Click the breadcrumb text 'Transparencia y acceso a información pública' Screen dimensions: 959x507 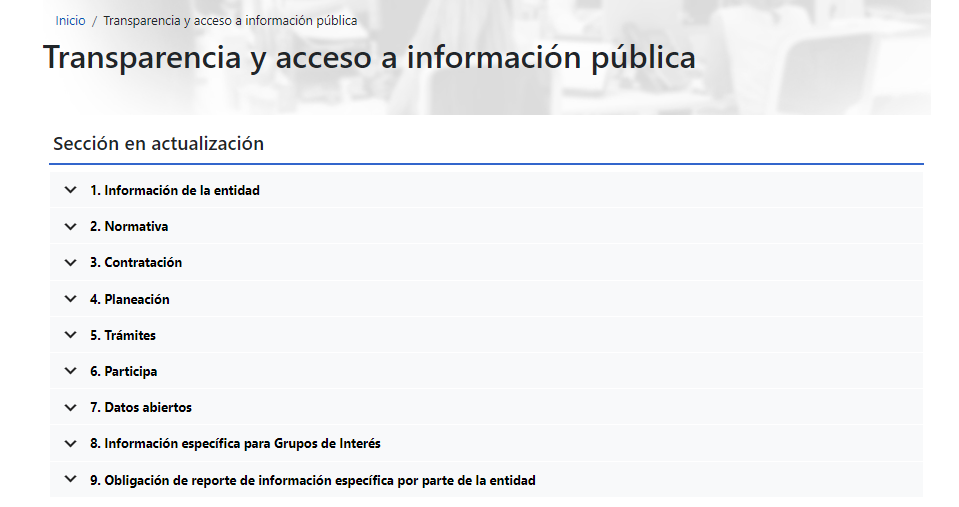click(230, 21)
